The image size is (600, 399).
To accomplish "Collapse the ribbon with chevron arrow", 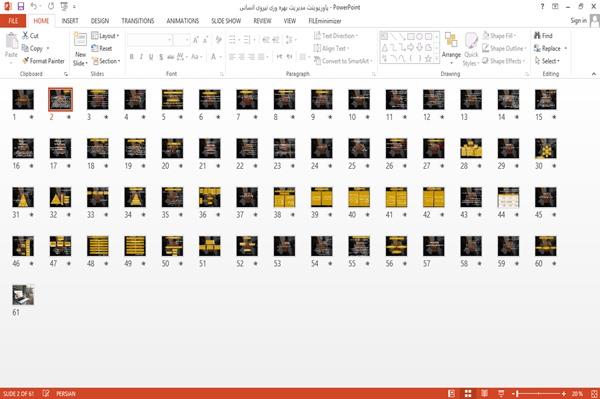I will pyautogui.click(x=593, y=74).
